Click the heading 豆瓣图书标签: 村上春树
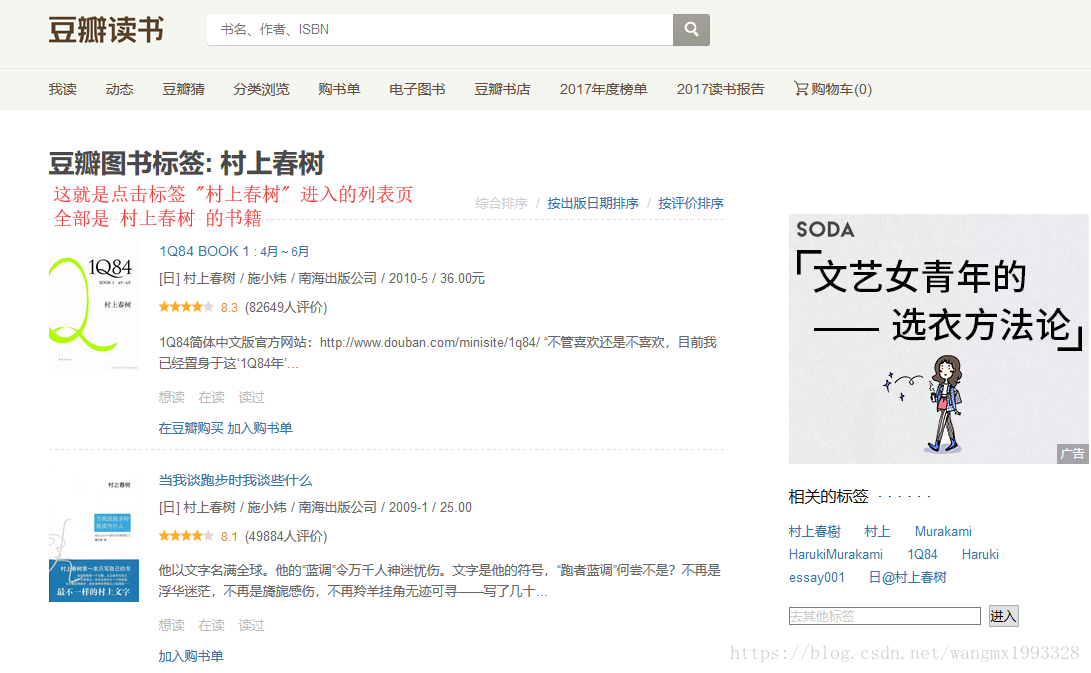 (x=186, y=164)
